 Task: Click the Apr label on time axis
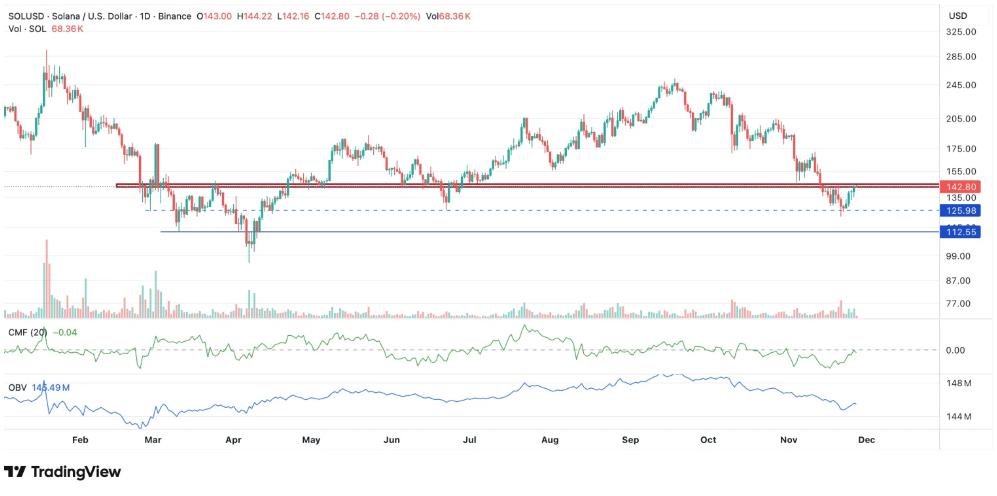pyautogui.click(x=233, y=439)
